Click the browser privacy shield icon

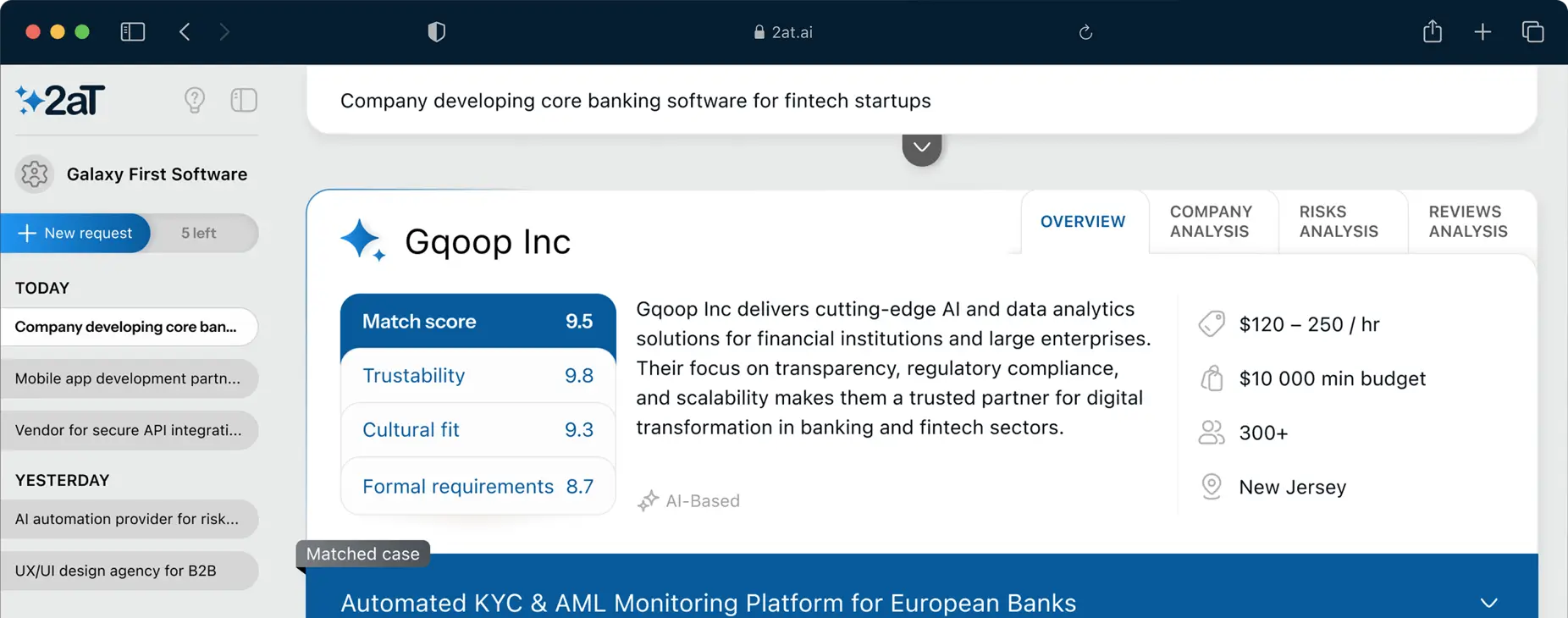click(x=436, y=32)
